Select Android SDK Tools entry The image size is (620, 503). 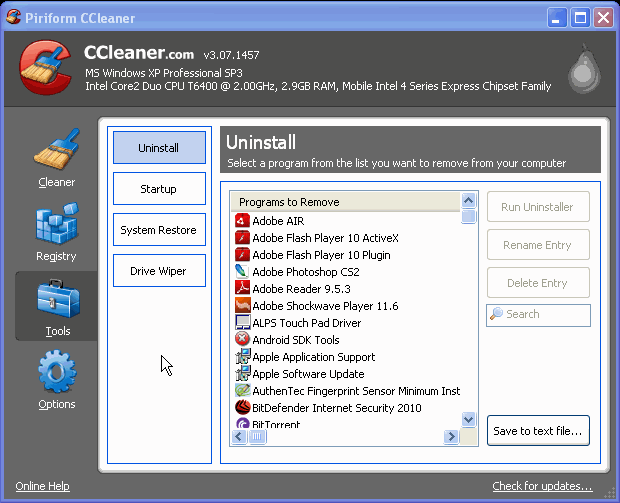(296, 340)
